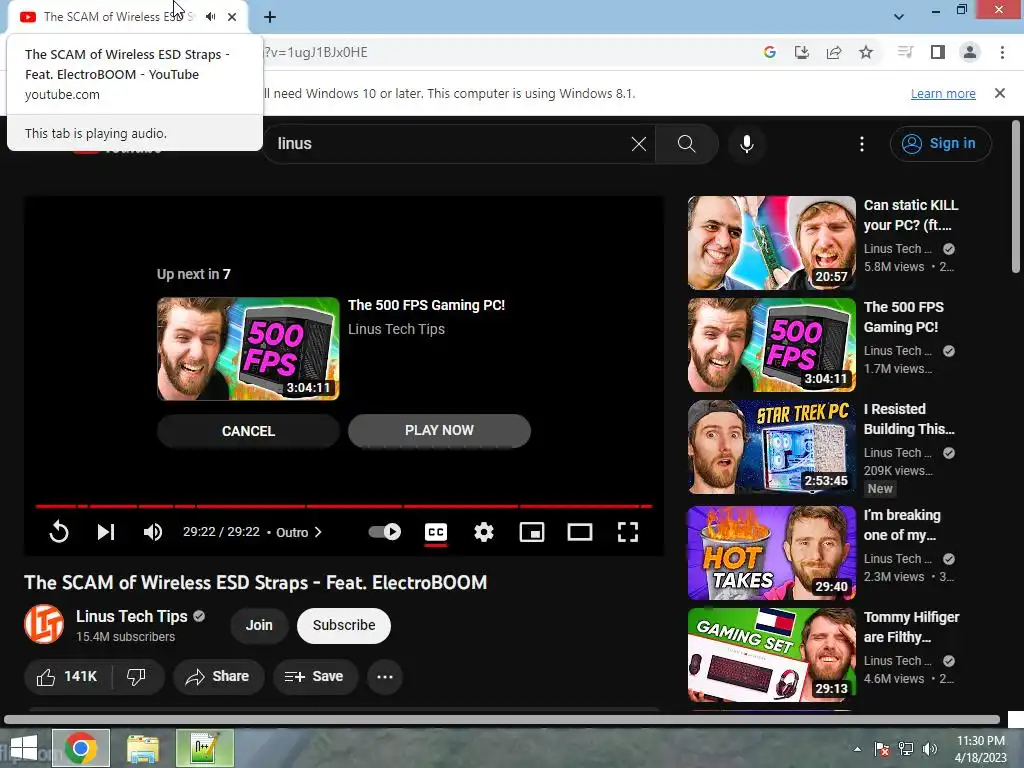Viewport: 1024px width, 768px height.
Task: Click the video progress bar
Action: pyautogui.click(x=344, y=506)
